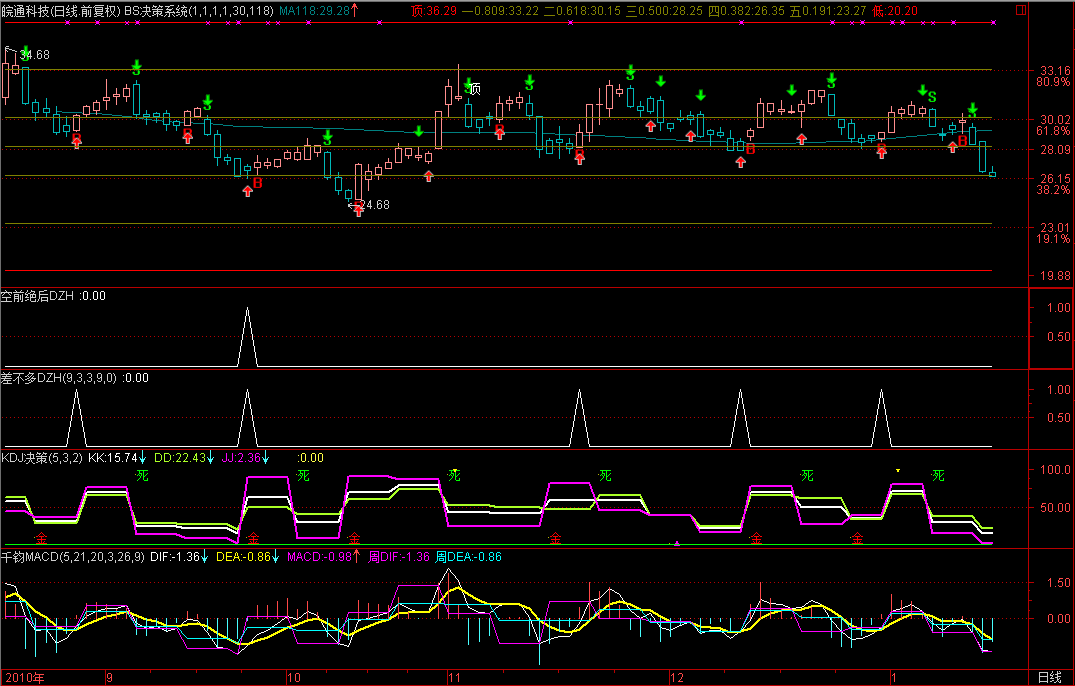
Task: Click the spike in the 空前绝后DZH panel
Action: pos(247,336)
